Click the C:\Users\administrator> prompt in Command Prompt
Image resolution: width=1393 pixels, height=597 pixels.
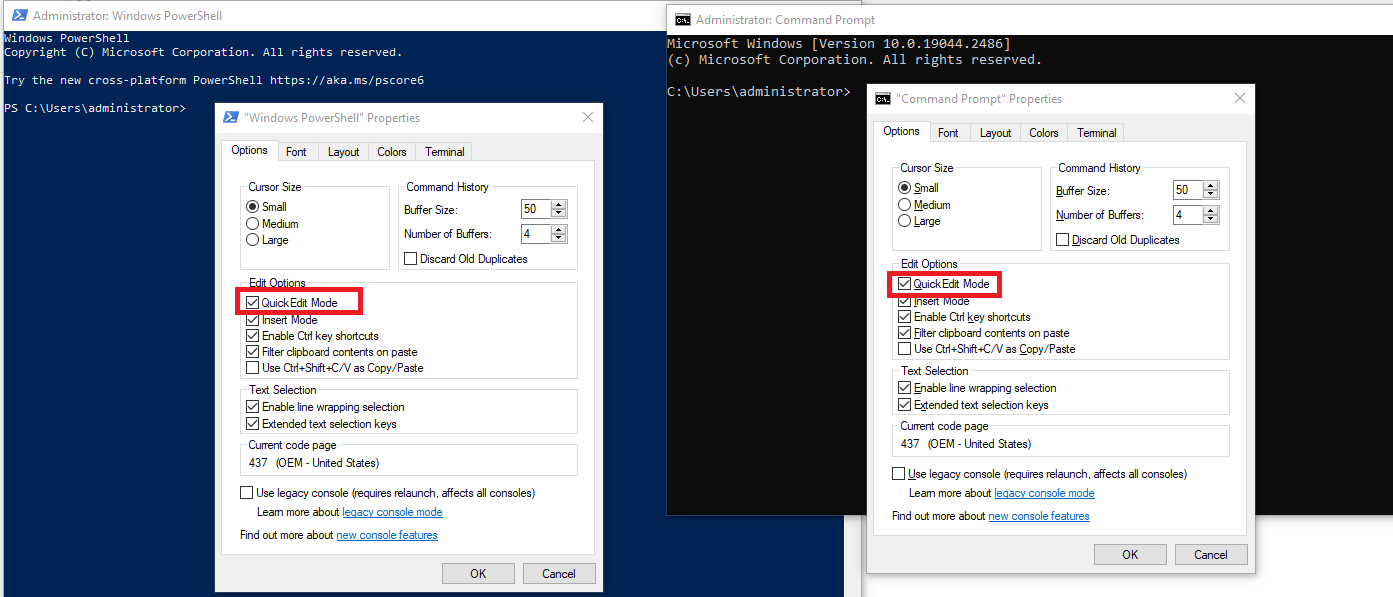759,91
